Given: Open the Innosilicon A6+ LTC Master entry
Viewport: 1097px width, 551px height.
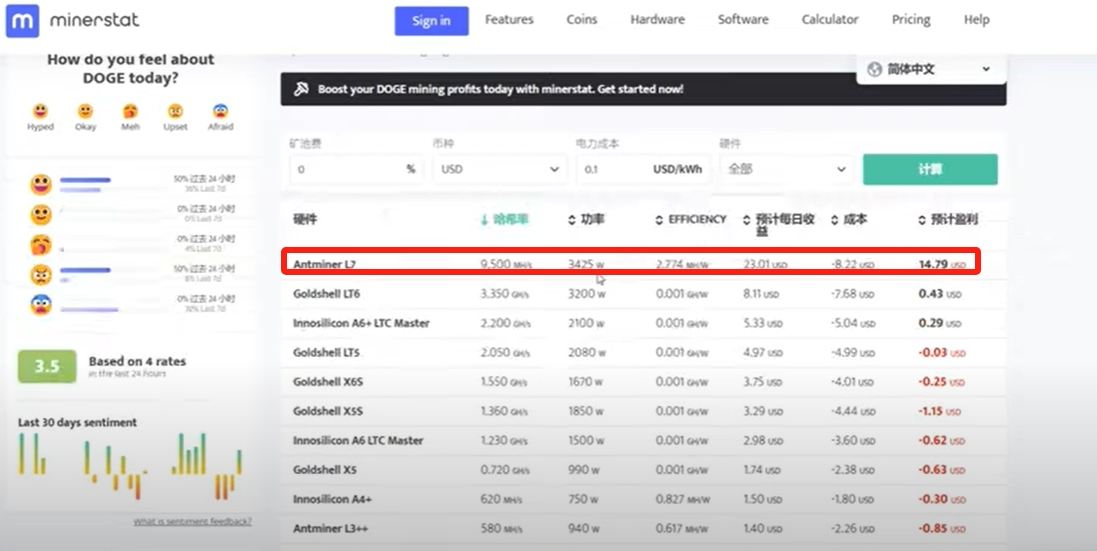Looking at the screenshot, I should point(361,323).
